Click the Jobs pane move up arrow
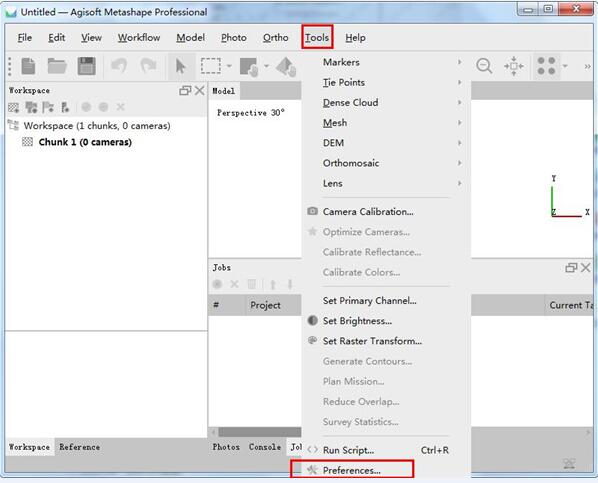The width and height of the screenshot is (598, 483). click(x=273, y=285)
